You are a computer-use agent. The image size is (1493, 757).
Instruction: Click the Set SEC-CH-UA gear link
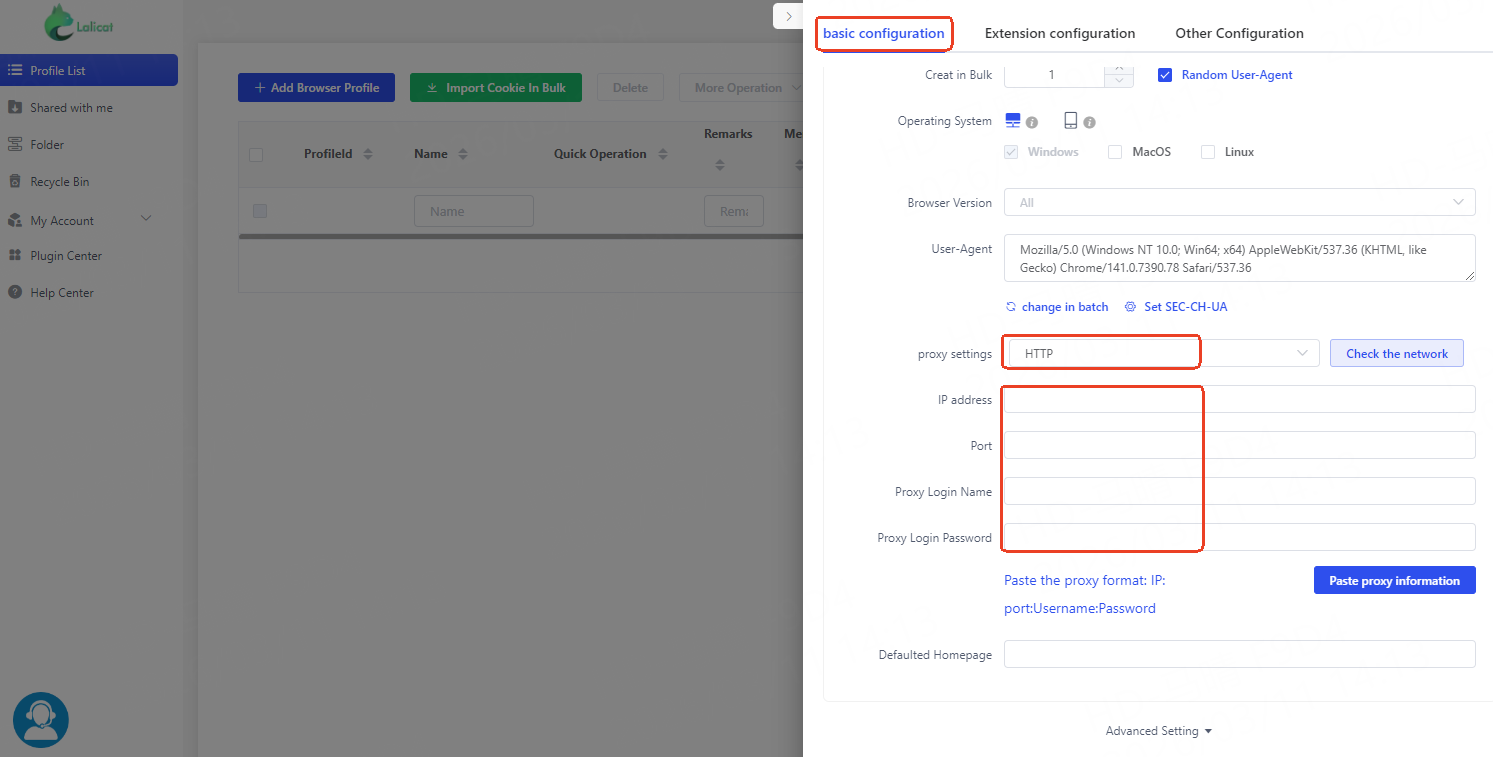tap(1176, 307)
